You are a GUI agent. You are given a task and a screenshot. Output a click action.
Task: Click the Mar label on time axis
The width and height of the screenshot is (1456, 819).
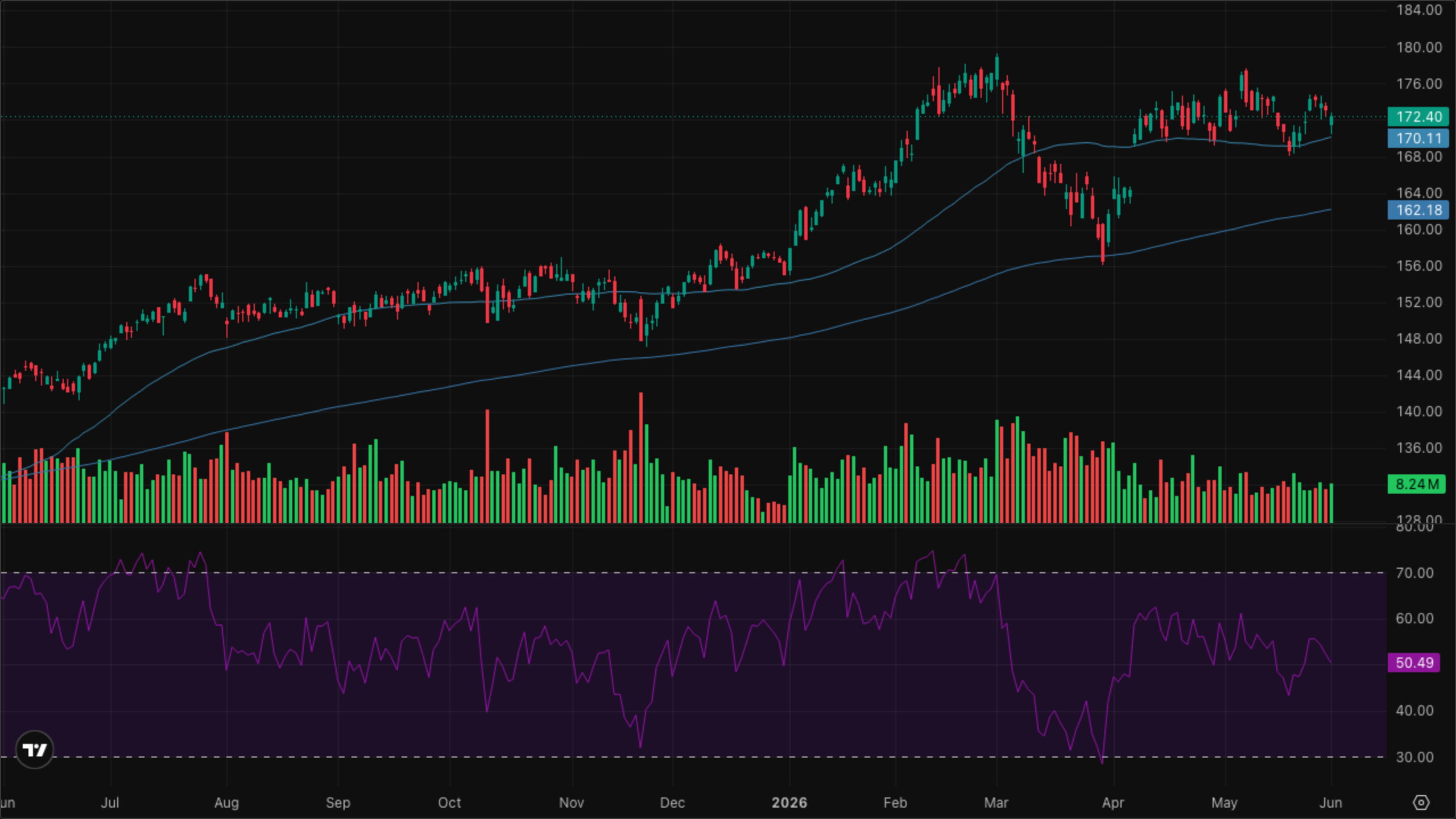click(x=996, y=803)
